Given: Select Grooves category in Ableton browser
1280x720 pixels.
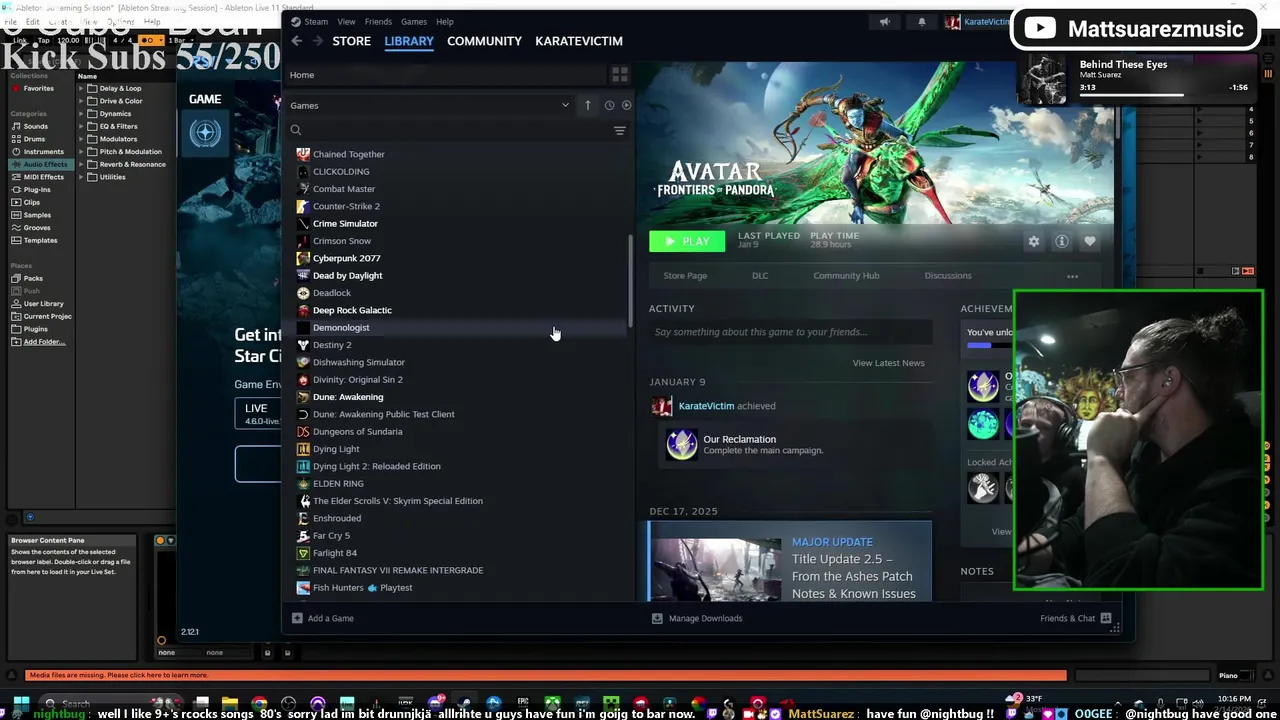Looking at the screenshot, I should click(x=31, y=228).
